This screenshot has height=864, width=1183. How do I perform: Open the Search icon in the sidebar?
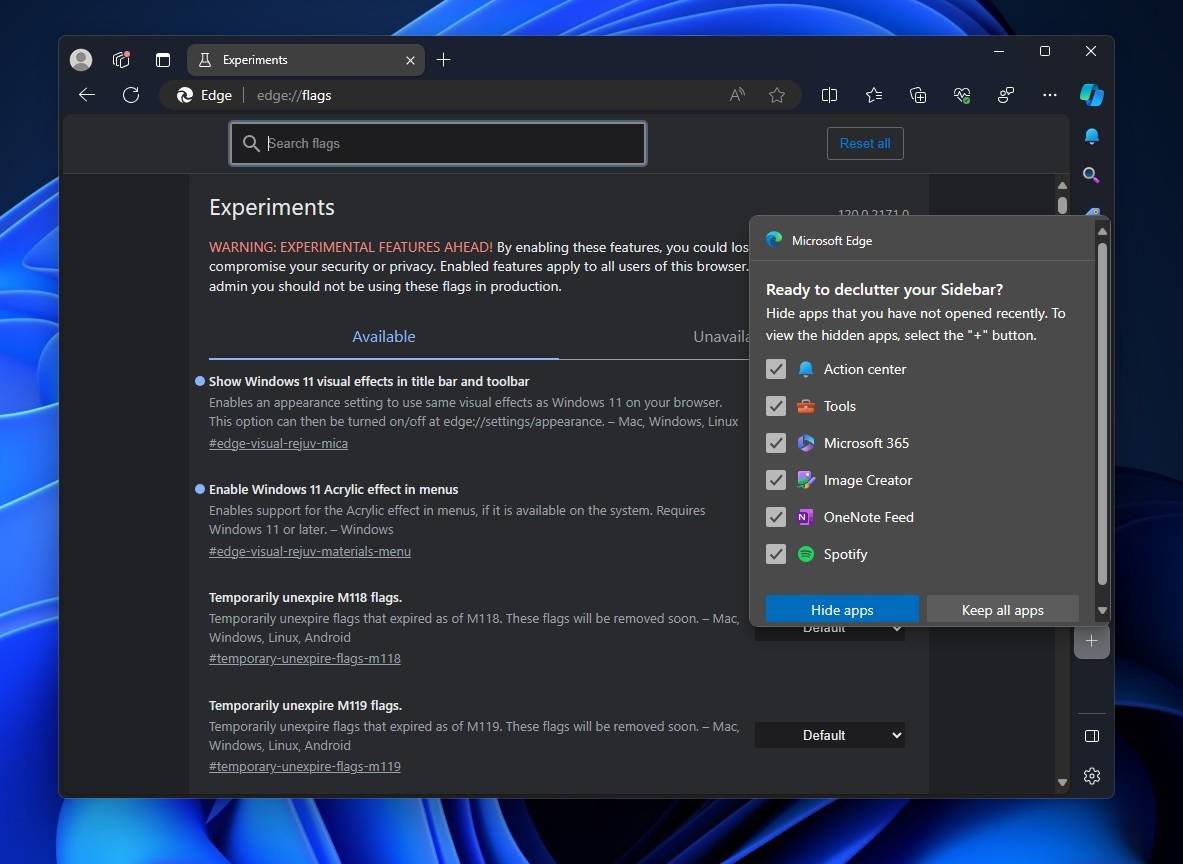(x=1091, y=175)
